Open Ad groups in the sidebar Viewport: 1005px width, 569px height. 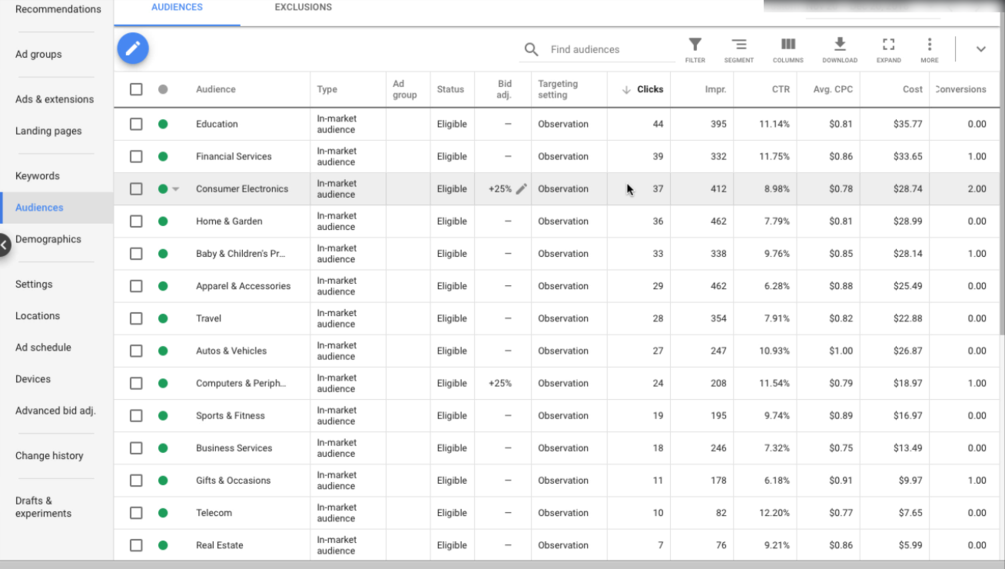point(38,54)
